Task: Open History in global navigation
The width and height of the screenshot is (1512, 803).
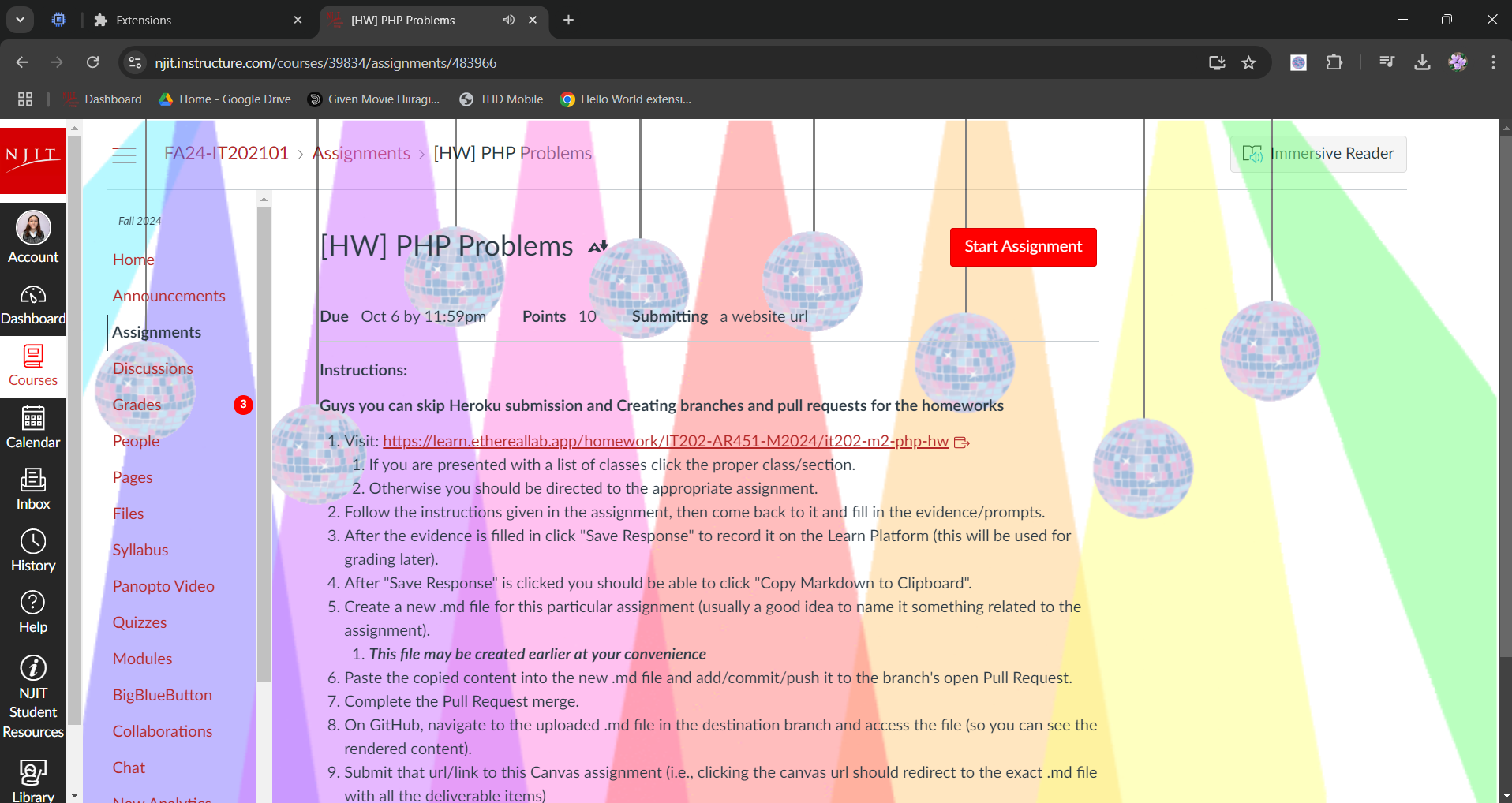Action: [33, 551]
